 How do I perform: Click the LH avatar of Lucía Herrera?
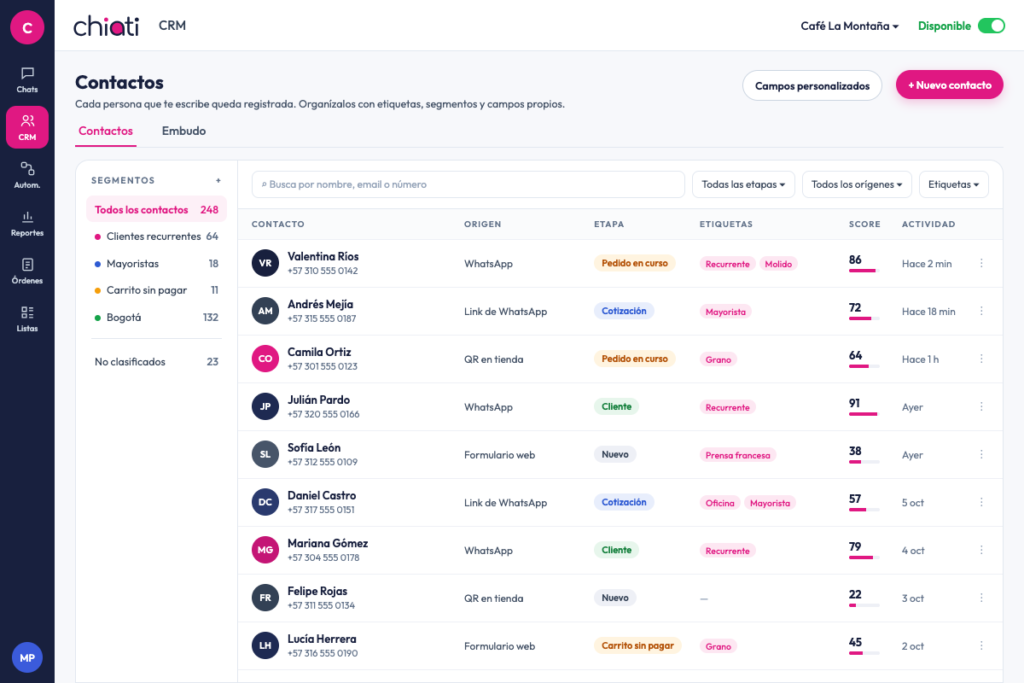point(265,645)
